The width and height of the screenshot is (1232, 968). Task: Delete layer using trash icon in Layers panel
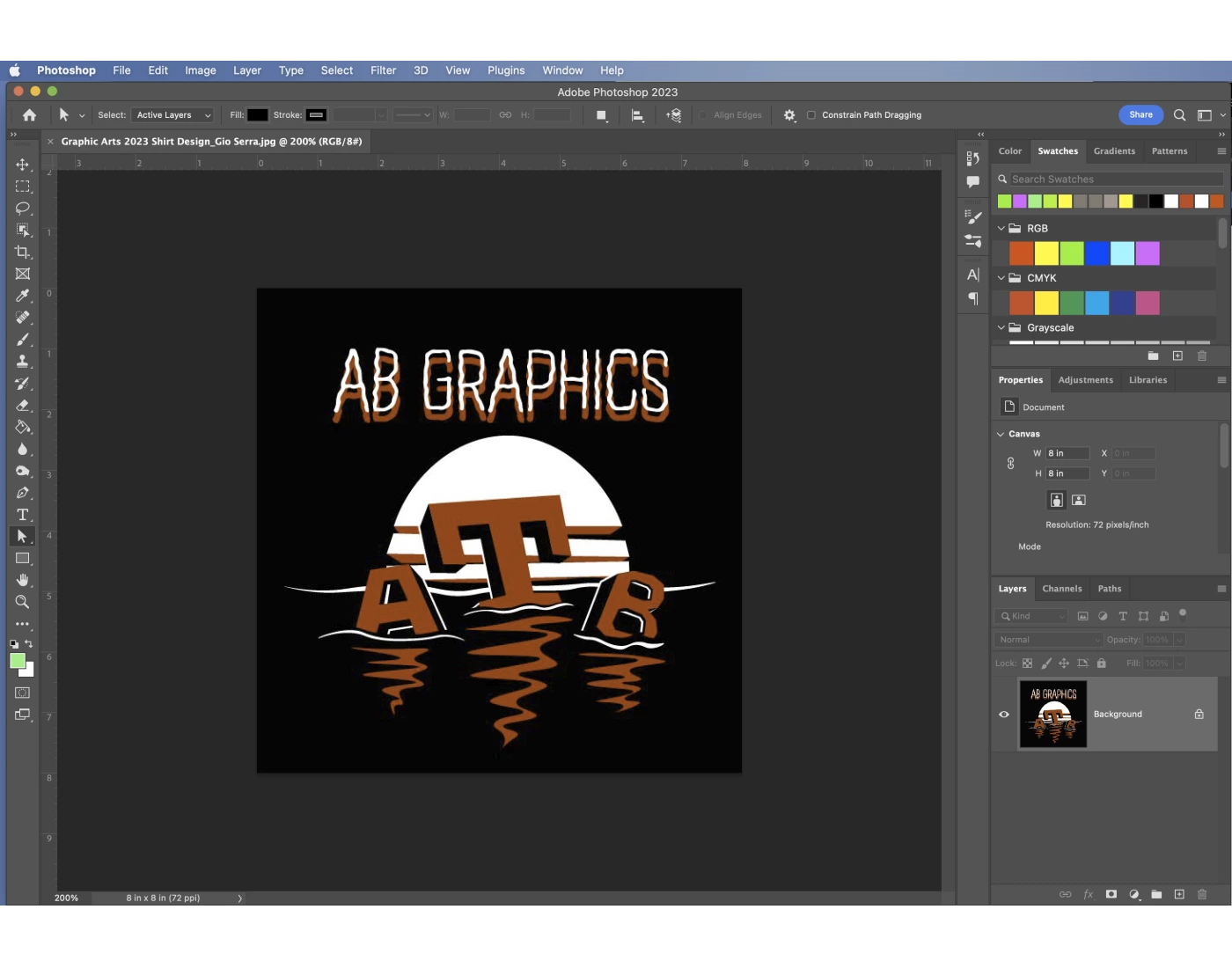click(1202, 894)
